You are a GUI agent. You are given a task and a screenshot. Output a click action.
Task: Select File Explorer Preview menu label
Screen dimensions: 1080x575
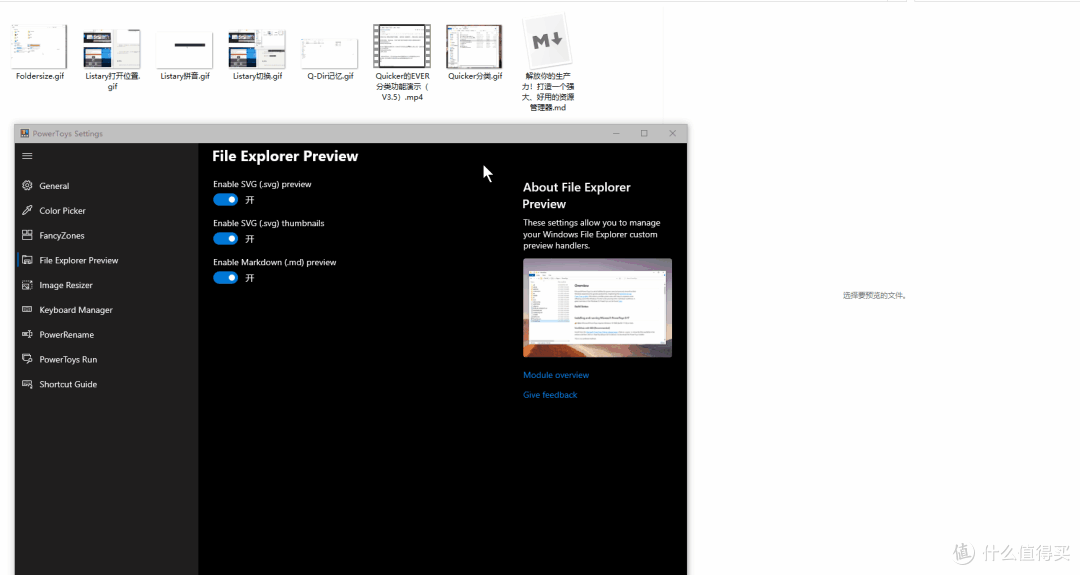tap(79, 260)
